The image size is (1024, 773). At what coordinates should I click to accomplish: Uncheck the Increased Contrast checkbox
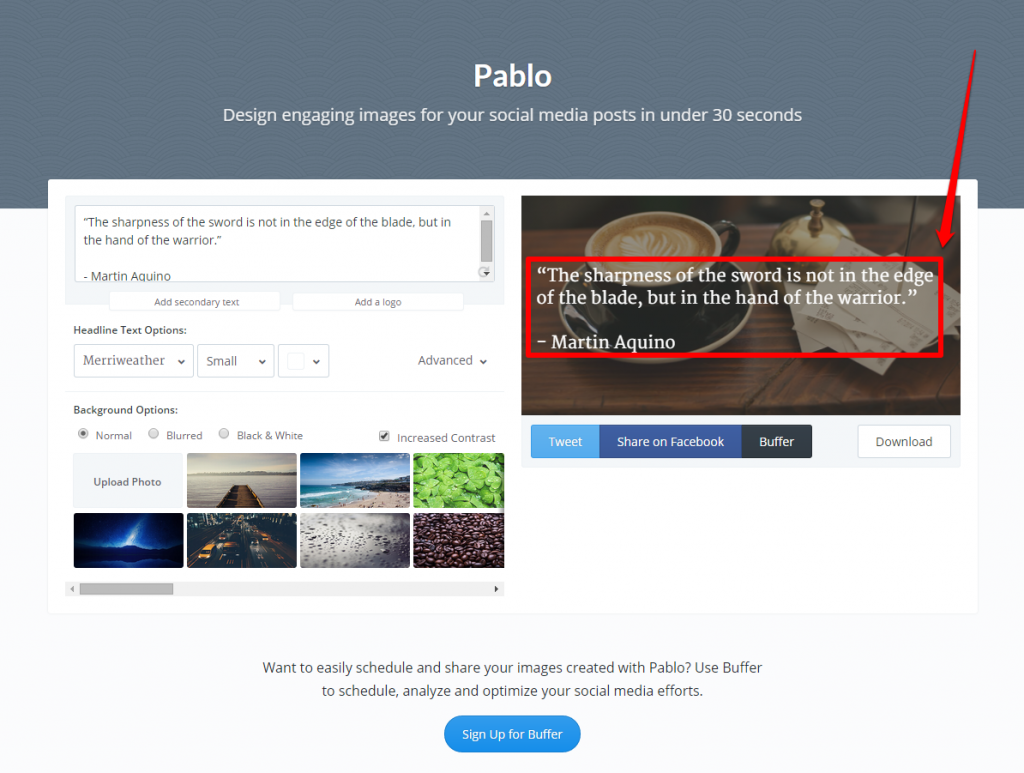384,436
